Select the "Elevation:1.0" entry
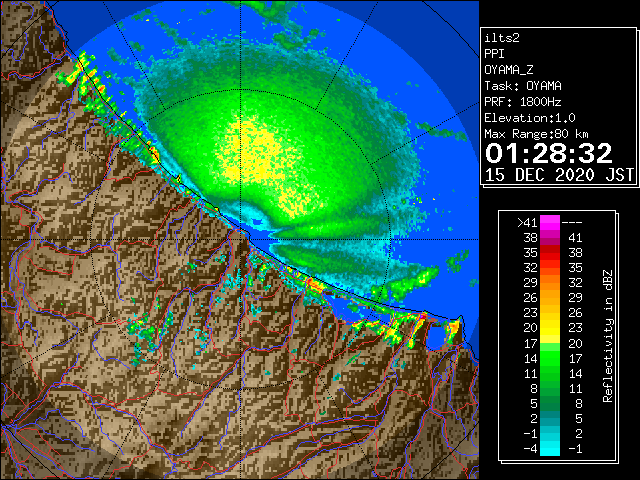This screenshot has width=640, height=480. coord(530,118)
